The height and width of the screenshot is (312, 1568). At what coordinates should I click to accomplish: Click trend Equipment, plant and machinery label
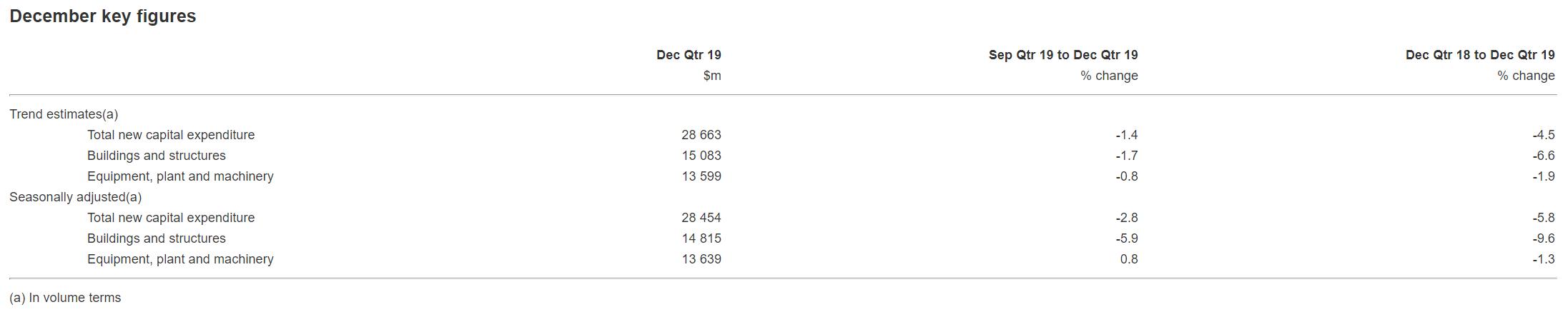click(x=180, y=176)
